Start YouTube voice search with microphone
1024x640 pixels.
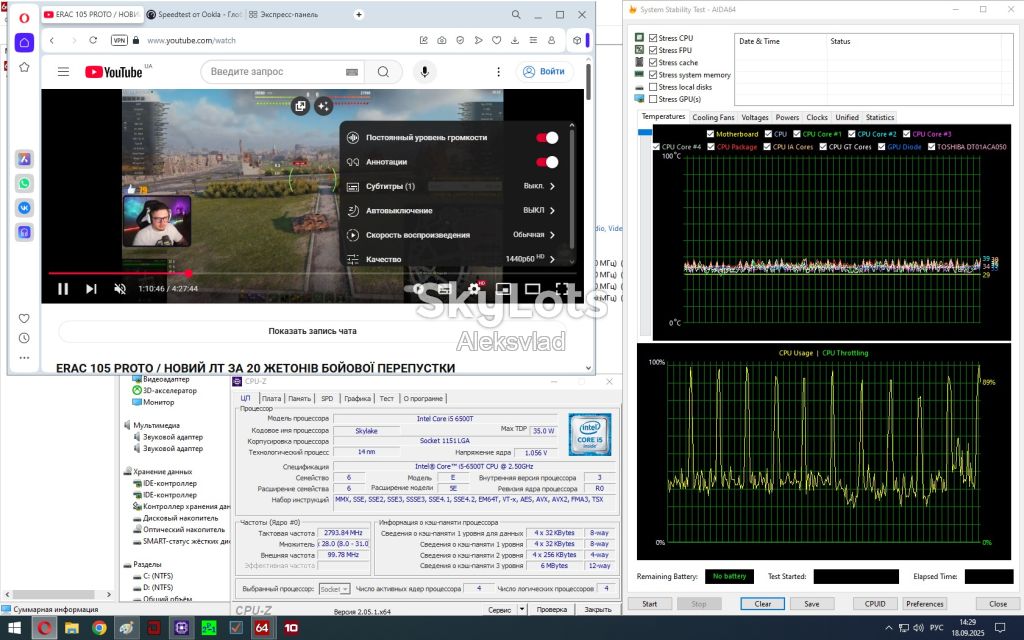[424, 72]
